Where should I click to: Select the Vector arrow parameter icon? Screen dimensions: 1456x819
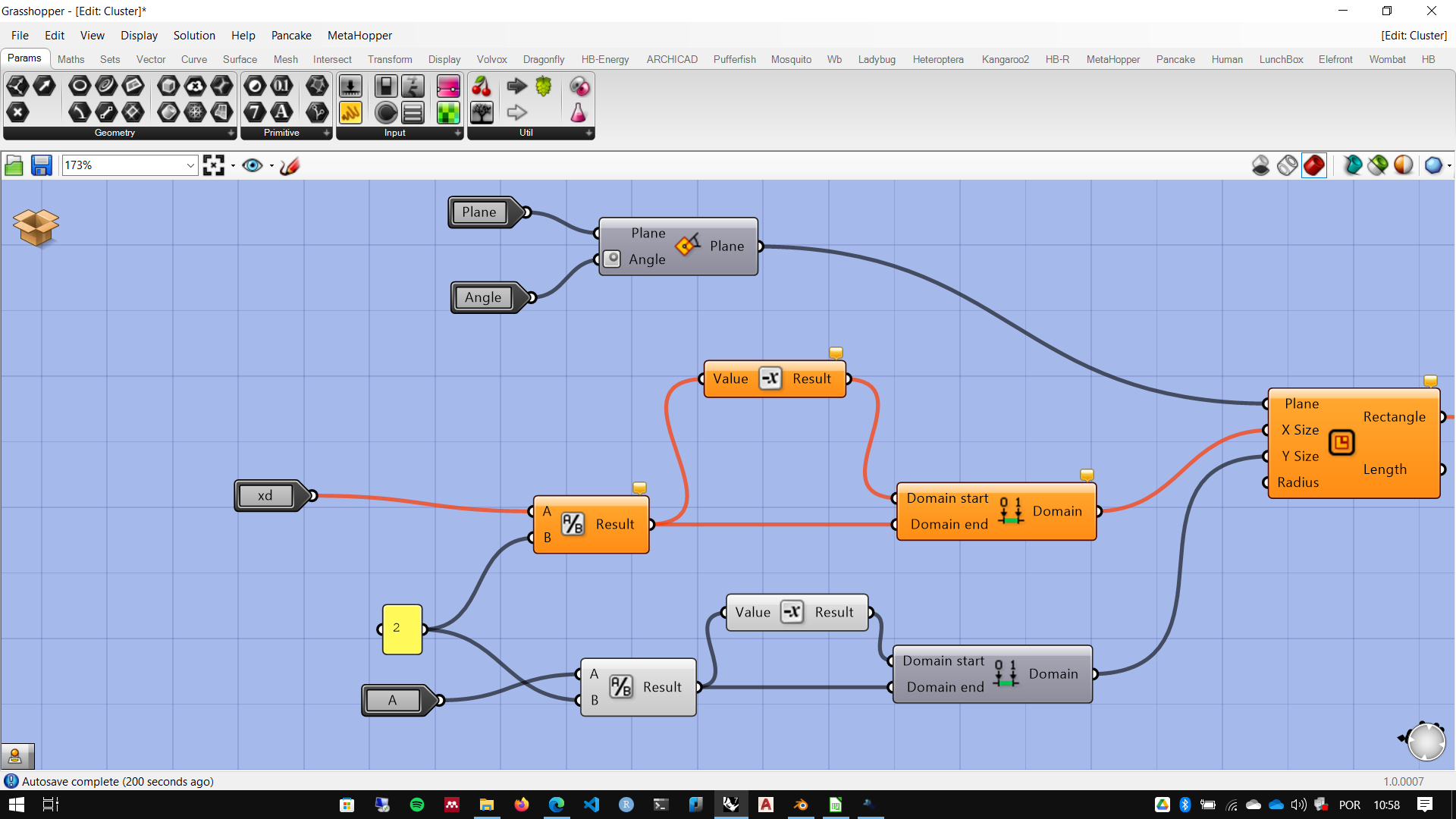(x=44, y=86)
